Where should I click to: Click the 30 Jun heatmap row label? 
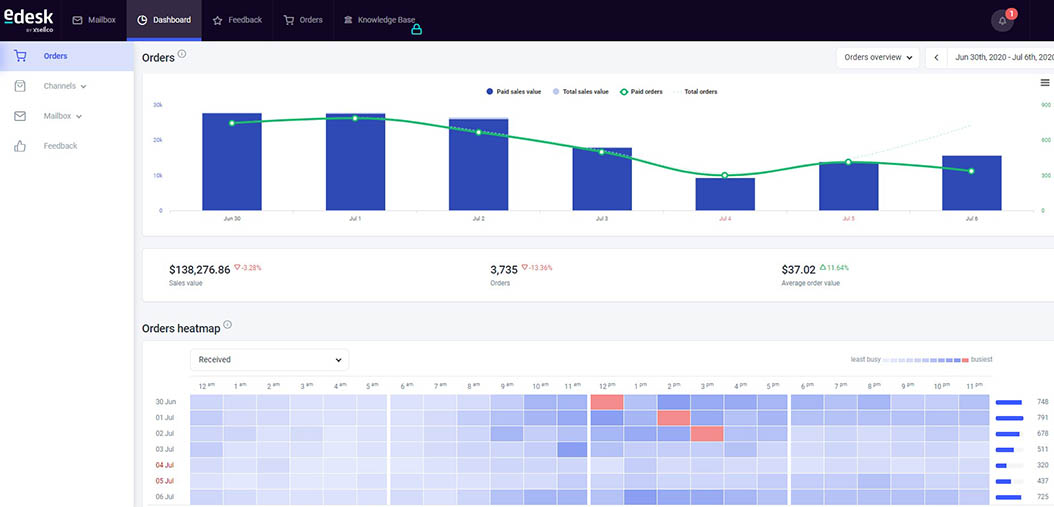pyautogui.click(x=165, y=401)
